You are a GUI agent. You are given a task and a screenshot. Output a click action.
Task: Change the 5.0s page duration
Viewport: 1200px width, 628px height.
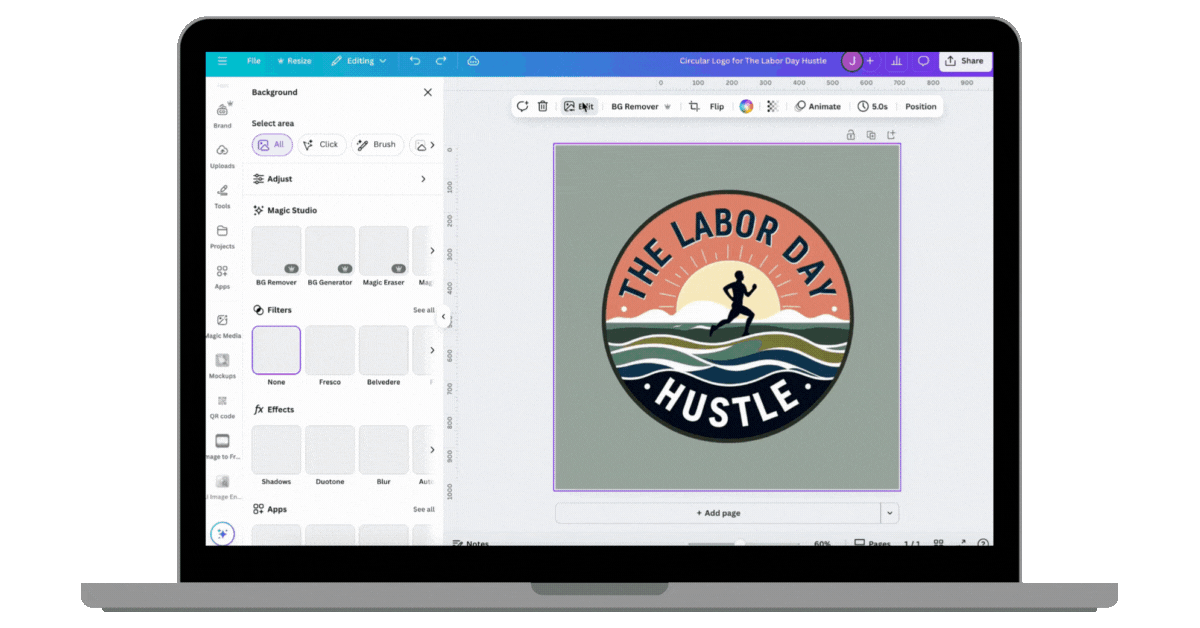[x=873, y=106]
